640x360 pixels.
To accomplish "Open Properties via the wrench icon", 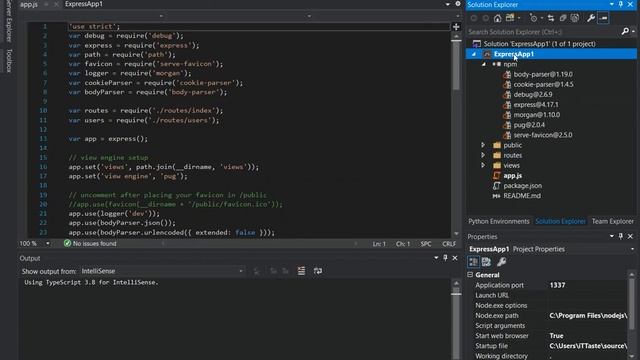I will tap(591, 18).
